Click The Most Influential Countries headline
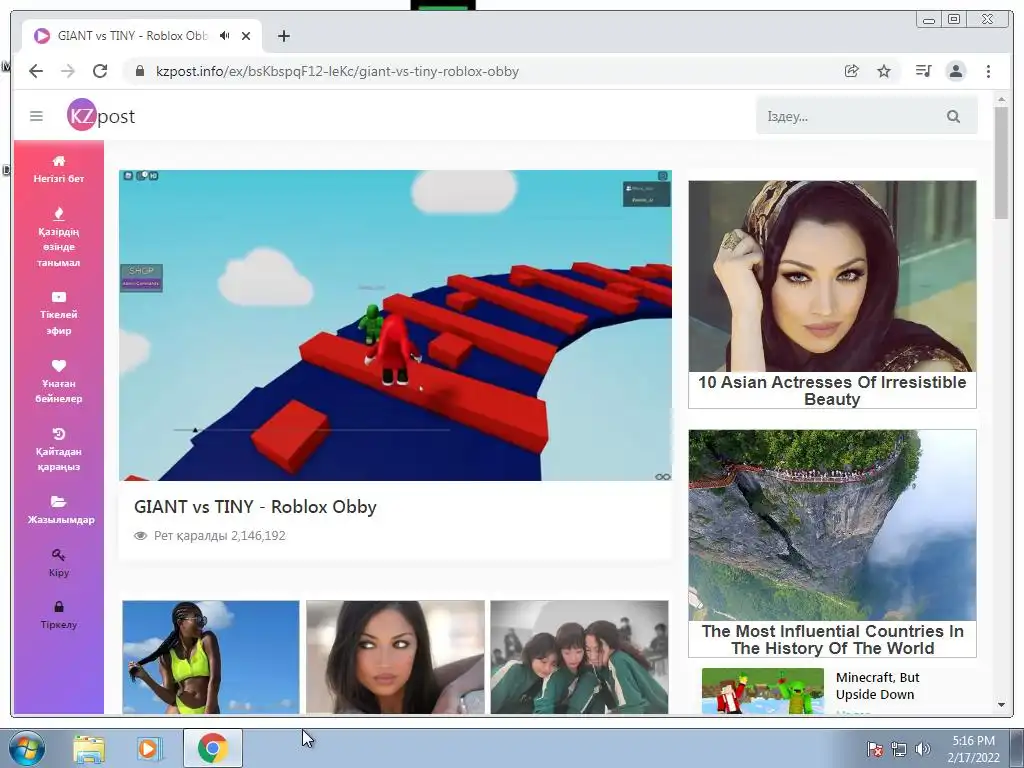1024x768 pixels. click(x=833, y=639)
